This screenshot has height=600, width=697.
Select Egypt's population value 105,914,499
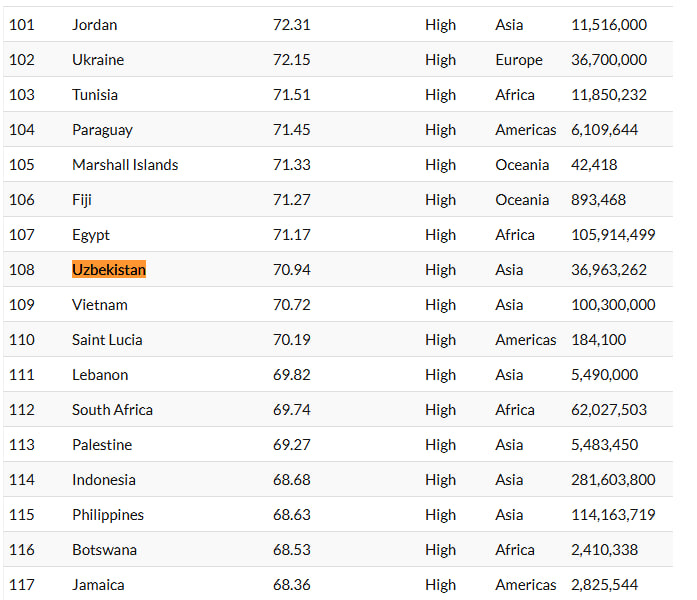[x=613, y=235]
